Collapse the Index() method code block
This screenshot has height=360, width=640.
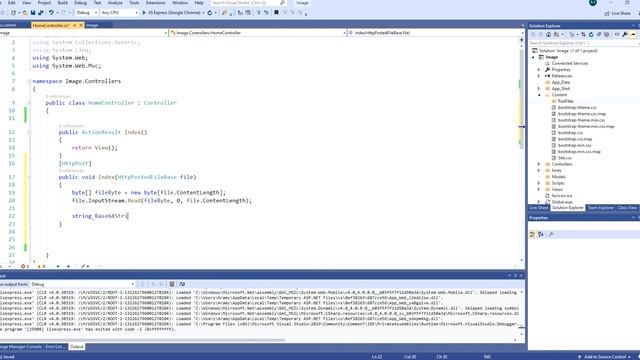(29, 132)
